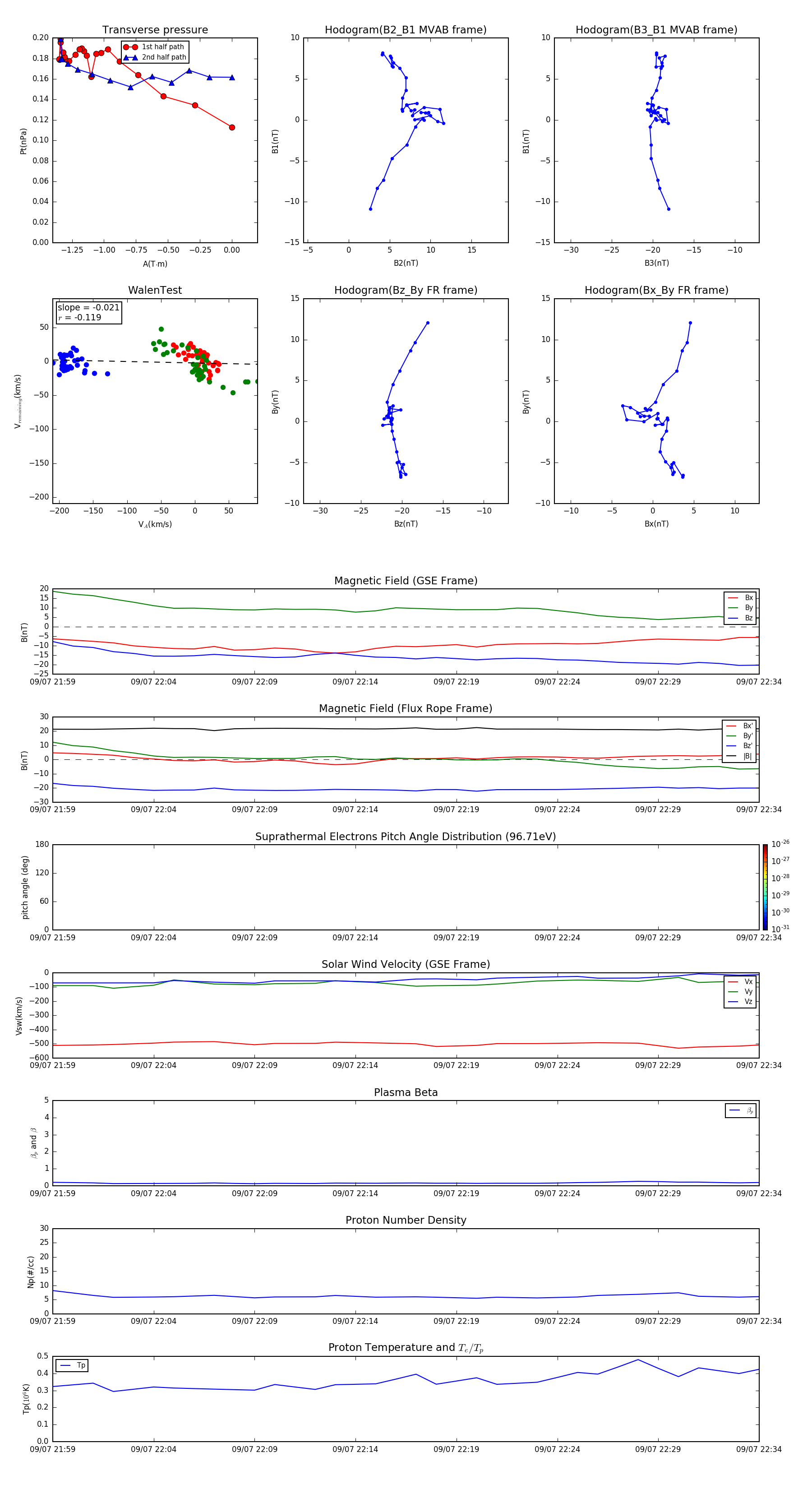The height and width of the screenshot is (1489, 812).
Task: Click the "Vy" velocity legend entry
Action: pyautogui.click(x=741, y=992)
